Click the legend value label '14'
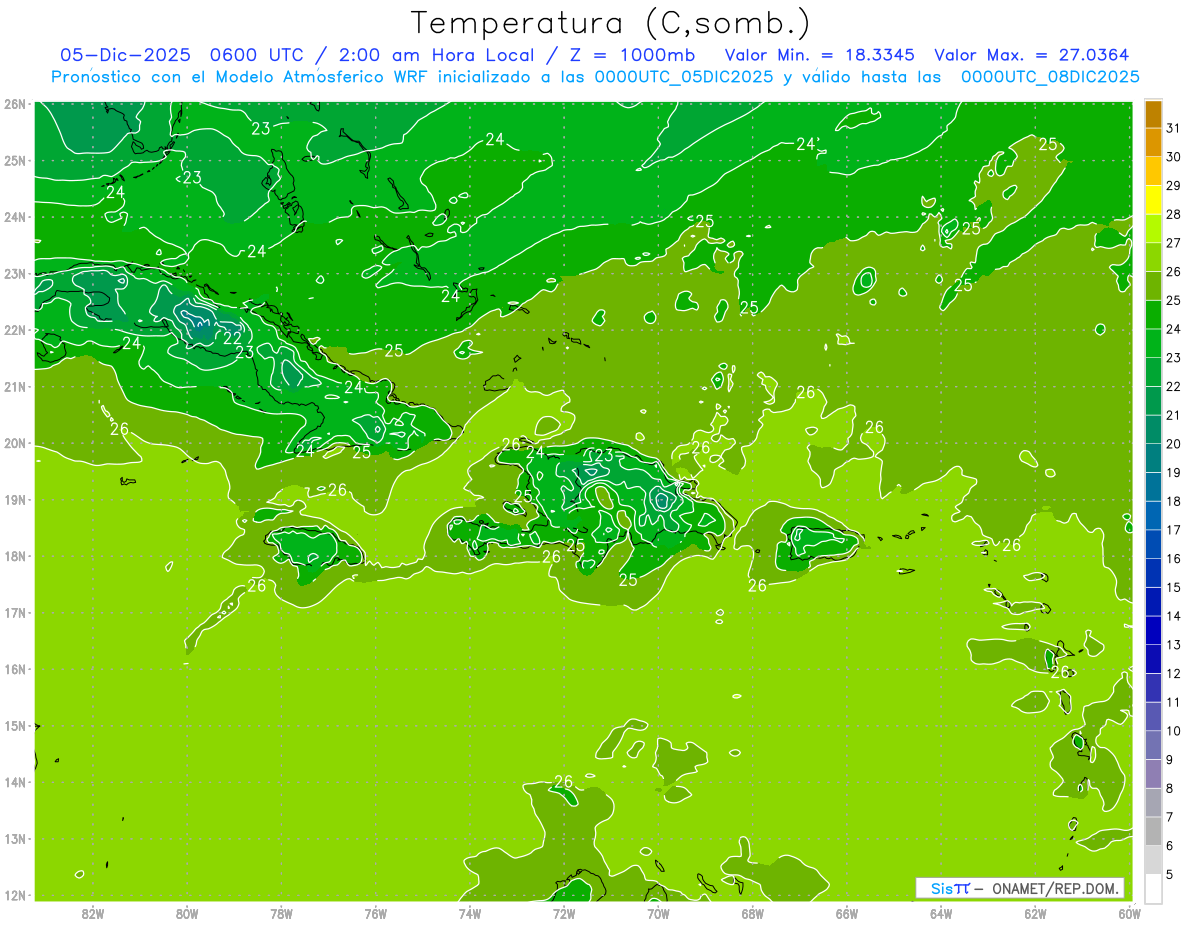Screen dimensions: 1200x927 [1173, 616]
